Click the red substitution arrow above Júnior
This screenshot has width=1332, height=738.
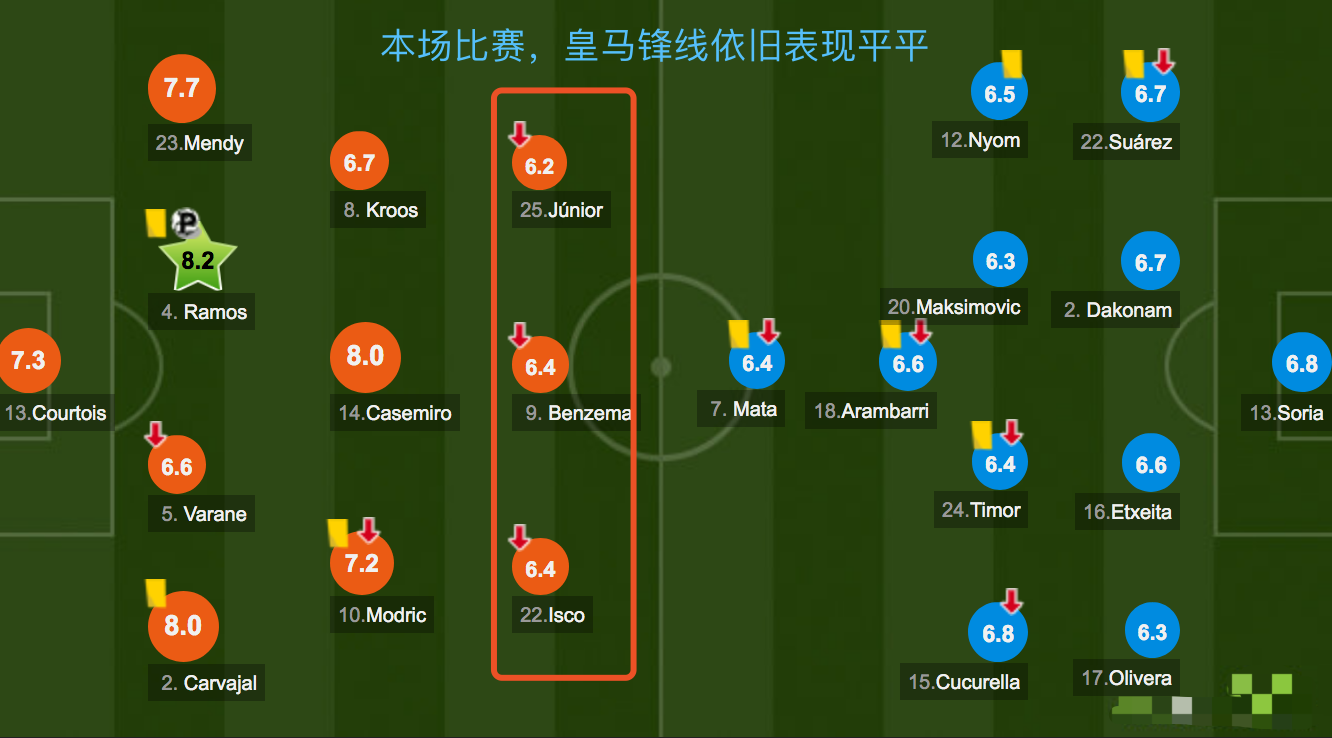(x=520, y=134)
